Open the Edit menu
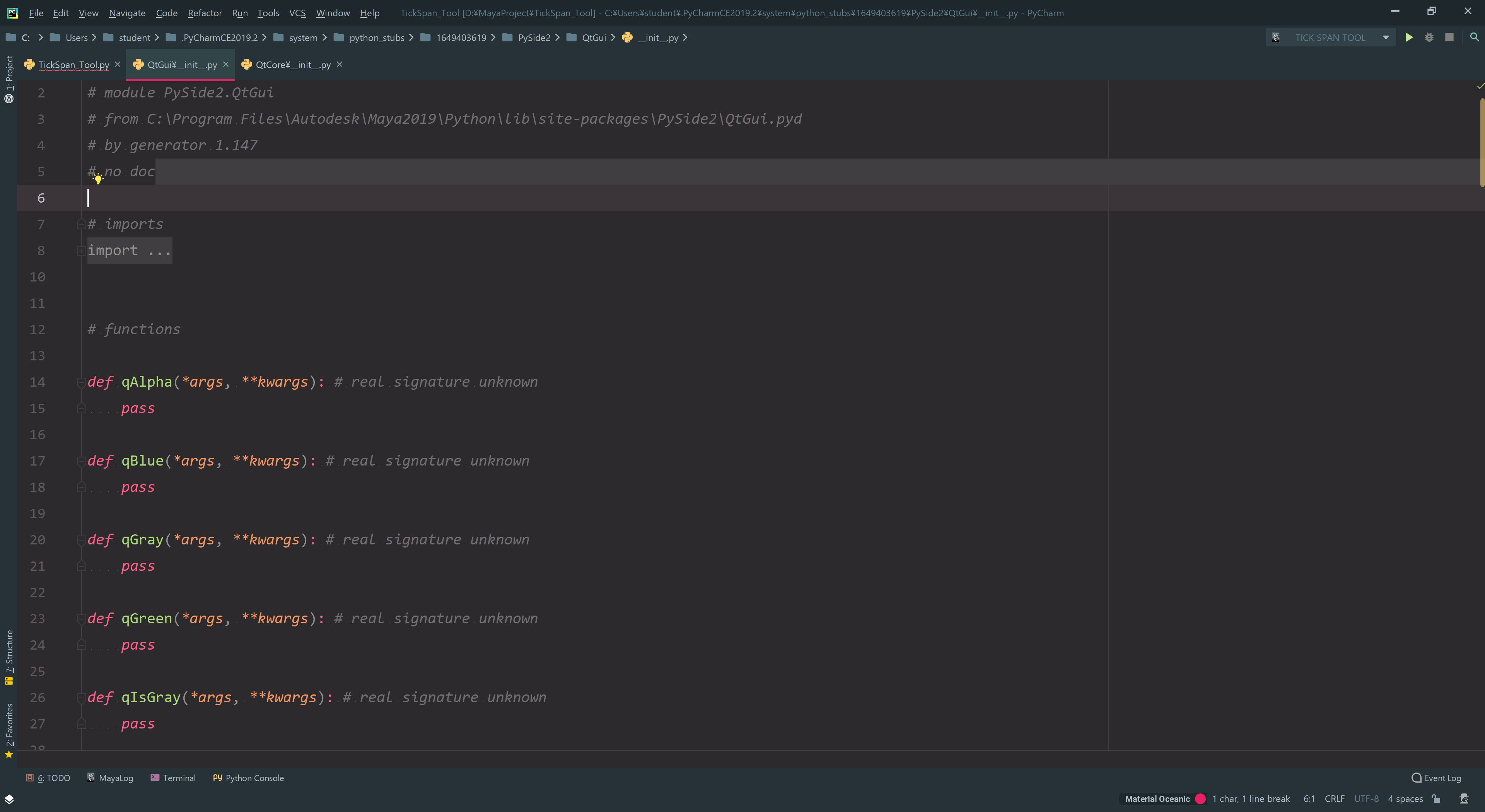Image resolution: width=1485 pixels, height=812 pixels. [x=61, y=13]
